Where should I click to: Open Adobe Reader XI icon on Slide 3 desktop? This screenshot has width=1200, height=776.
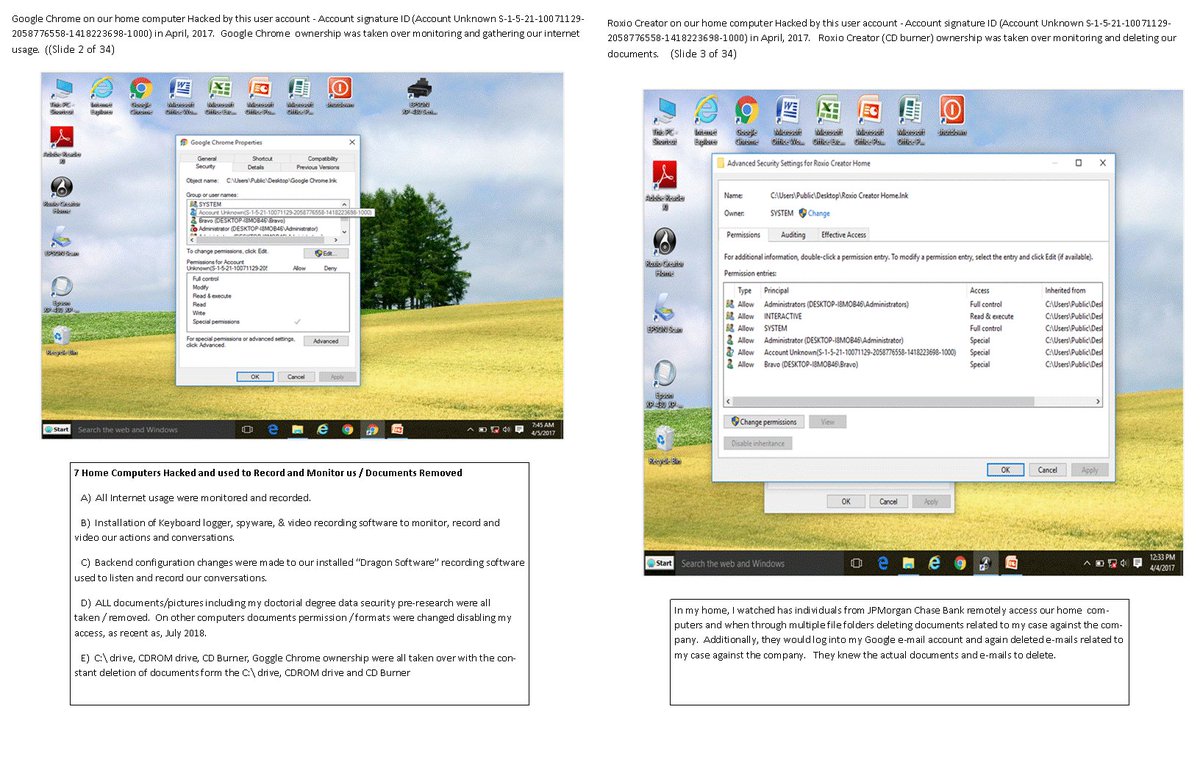coord(664,185)
